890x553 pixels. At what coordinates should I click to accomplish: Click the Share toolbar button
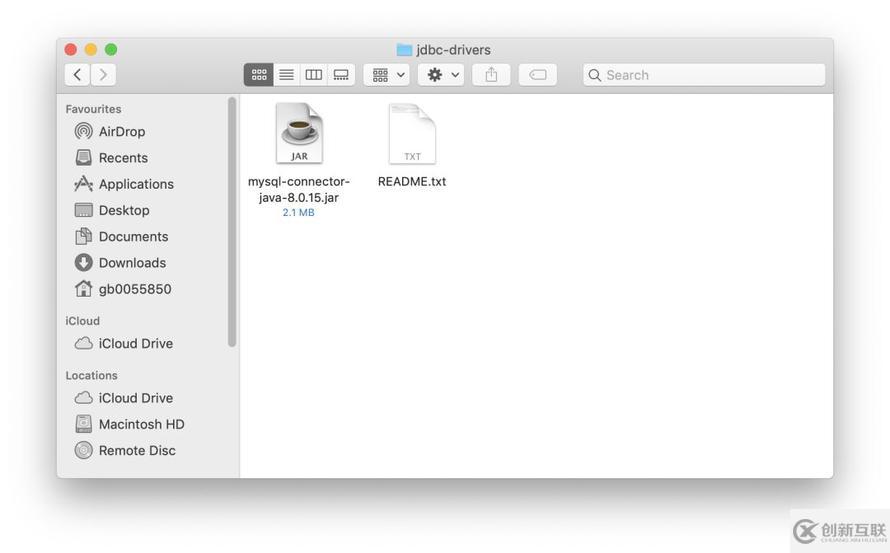[492, 74]
